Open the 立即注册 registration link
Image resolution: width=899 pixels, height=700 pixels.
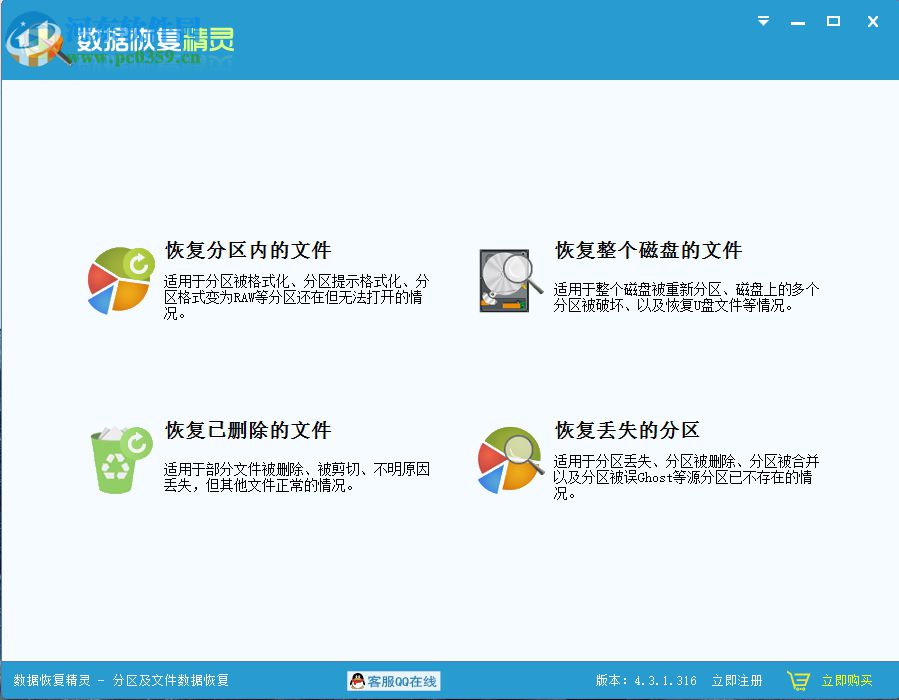(737, 680)
